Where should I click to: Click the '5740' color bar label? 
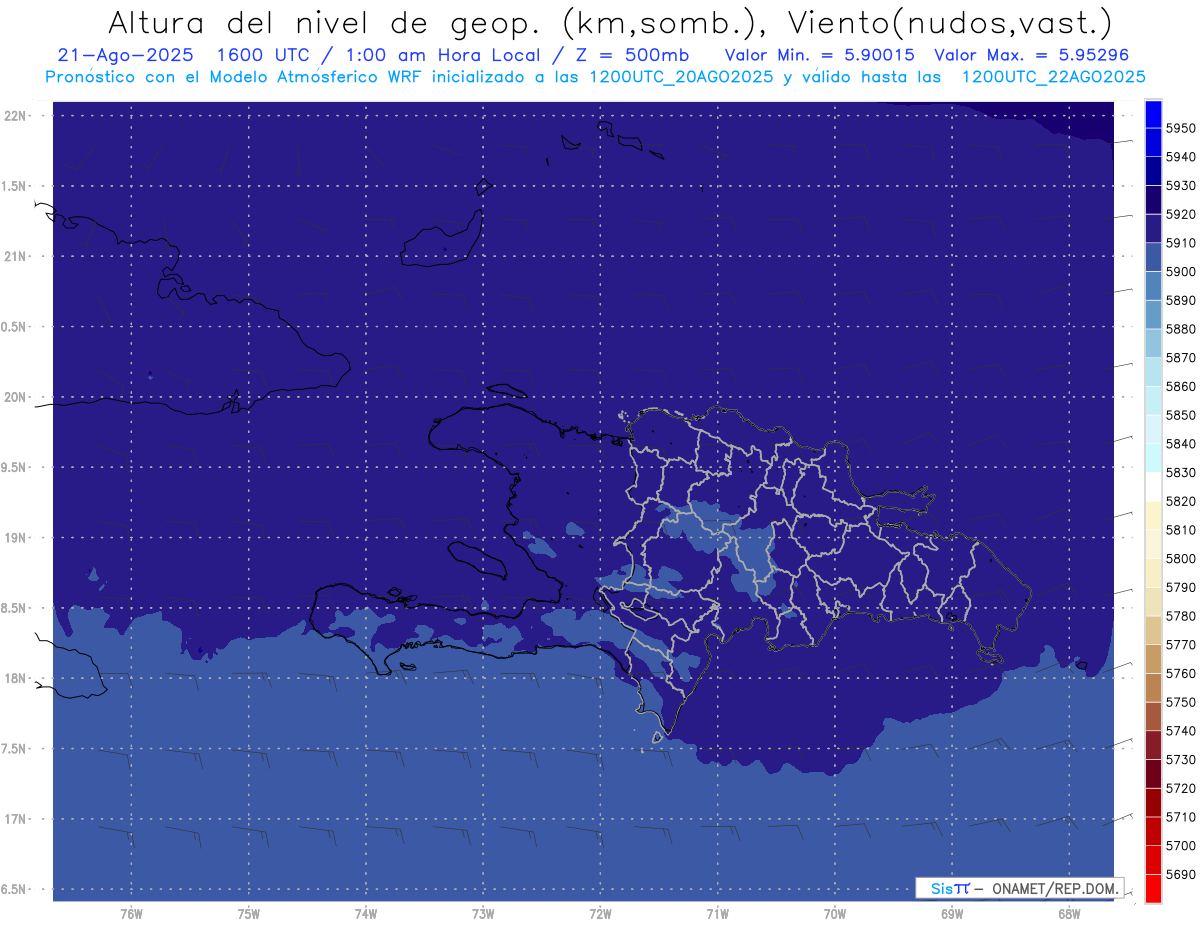point(1181,731)
